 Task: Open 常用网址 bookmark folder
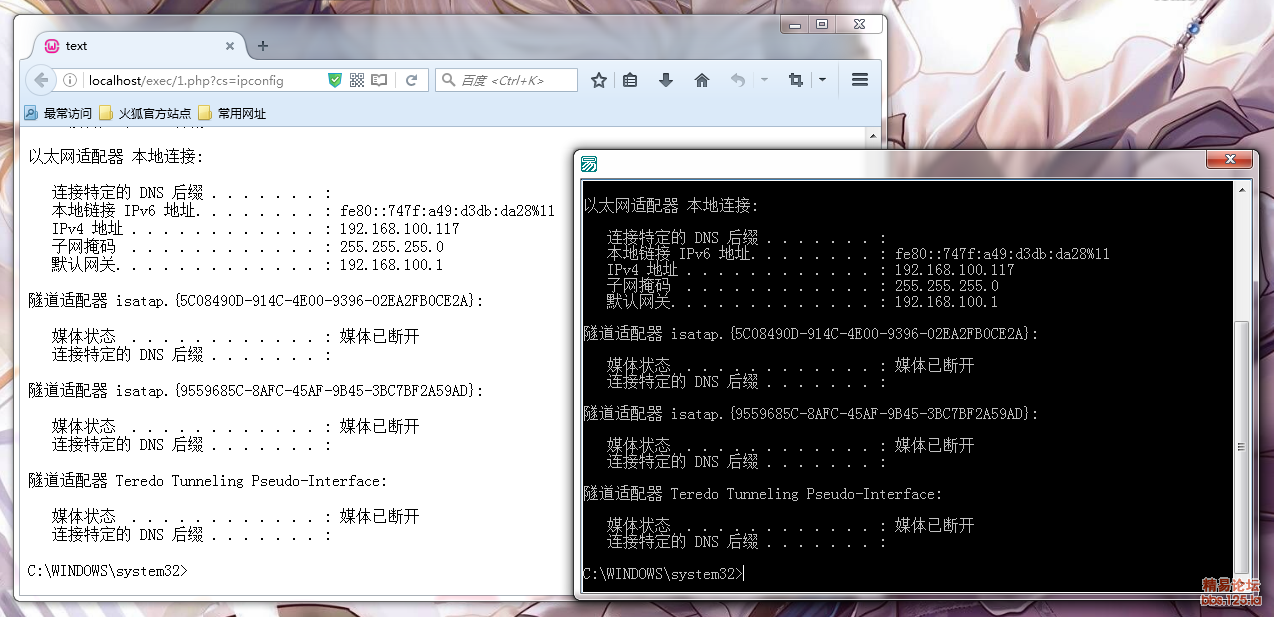pyautogui.click(x=232, y=113)
